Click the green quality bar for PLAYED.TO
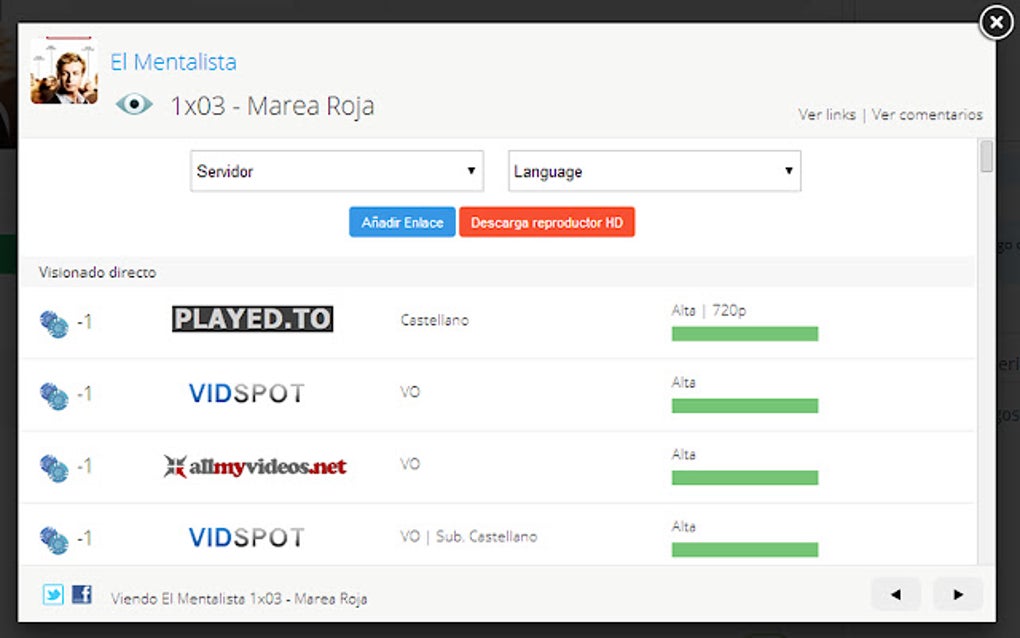The width and height of the screenshot is (1020, 638). 744,331
